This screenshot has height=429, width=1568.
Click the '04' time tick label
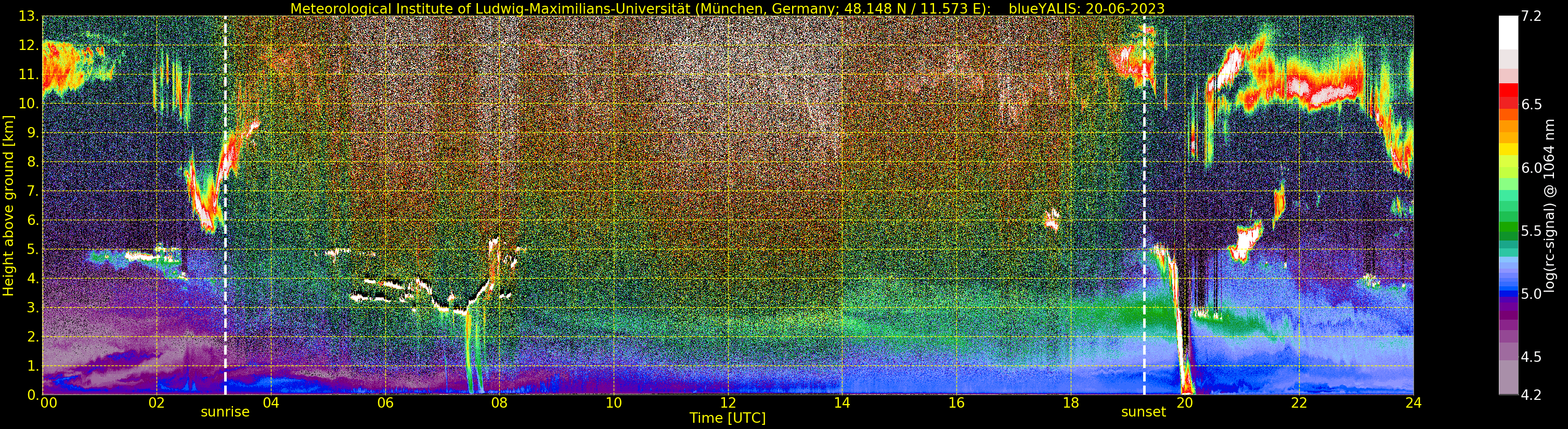point(271,403)
